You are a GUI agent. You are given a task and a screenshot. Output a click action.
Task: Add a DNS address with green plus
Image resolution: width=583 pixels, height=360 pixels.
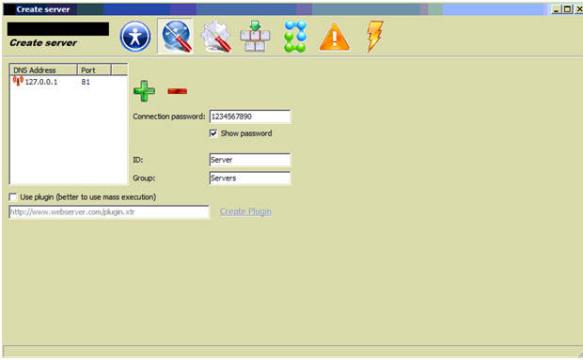click(144, 91)
